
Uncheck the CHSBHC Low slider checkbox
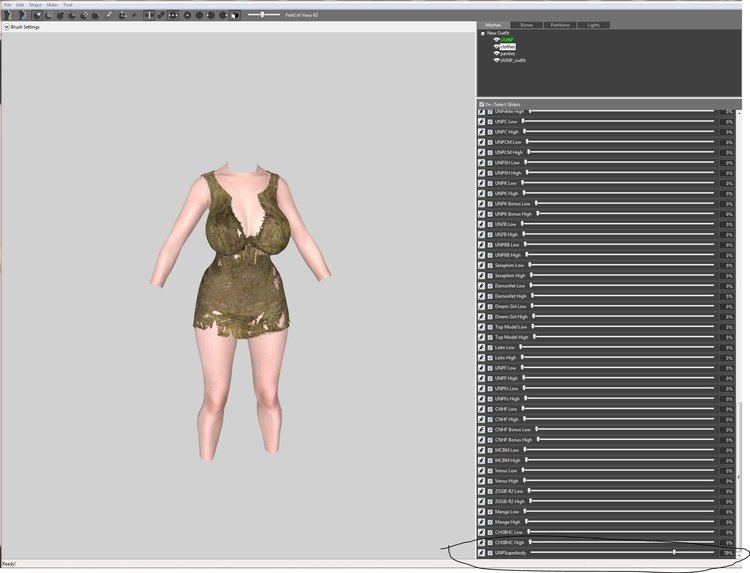coord(490,532)
